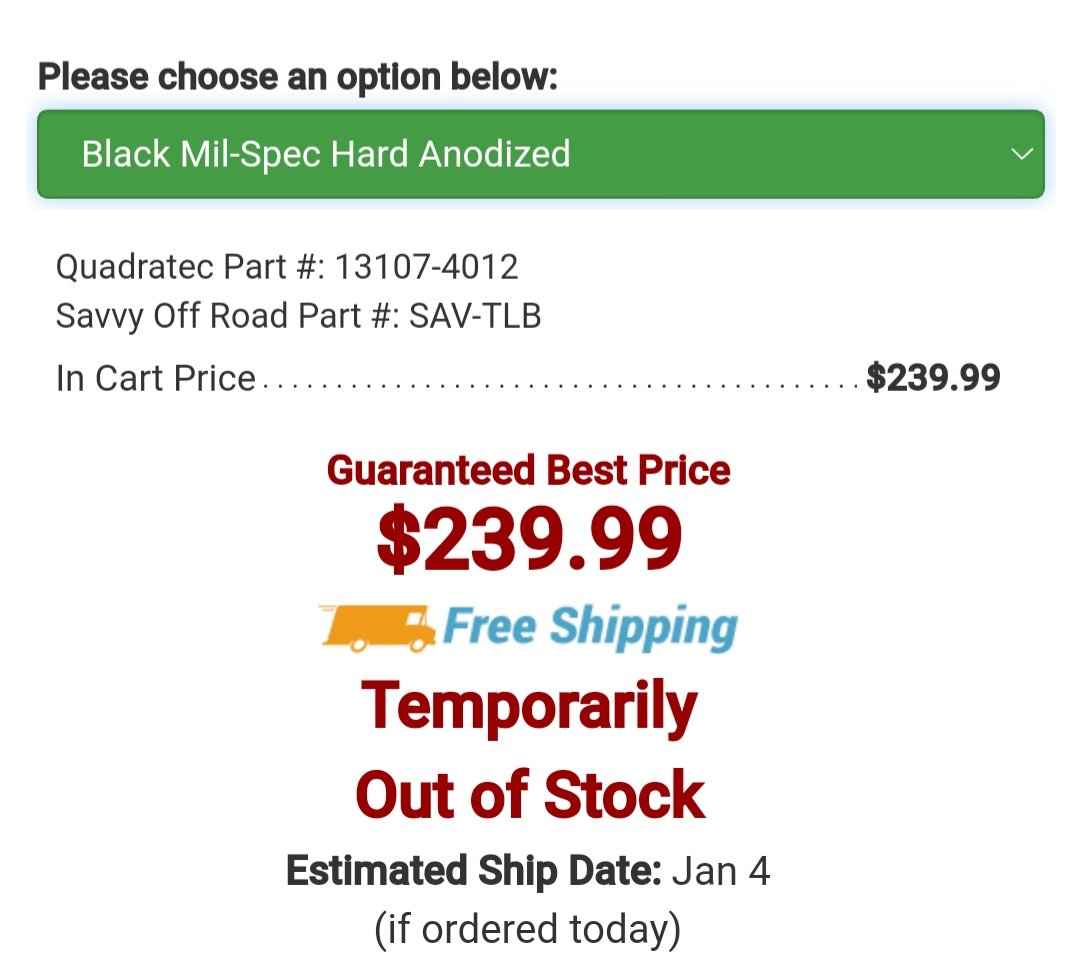Click the large red $239.99 price
Screen dimensions: 1078x964
(529, 539)
